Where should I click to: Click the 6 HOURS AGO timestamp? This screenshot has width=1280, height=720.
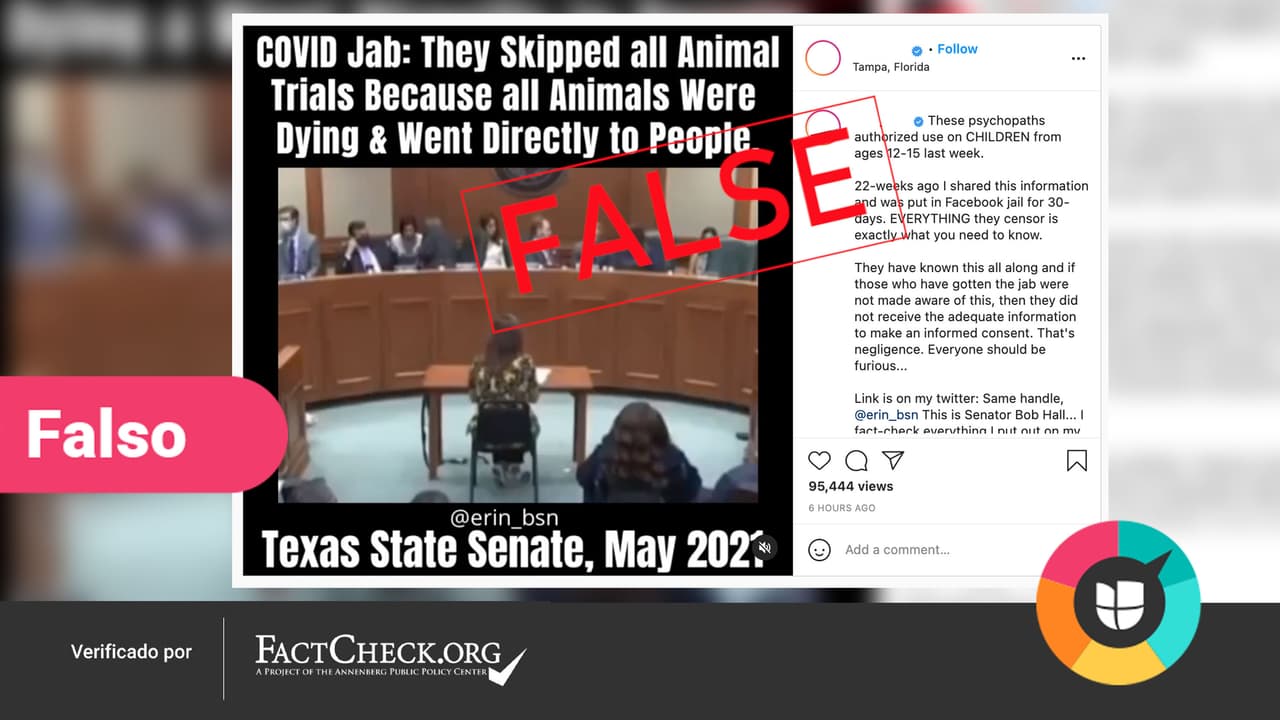842,508
